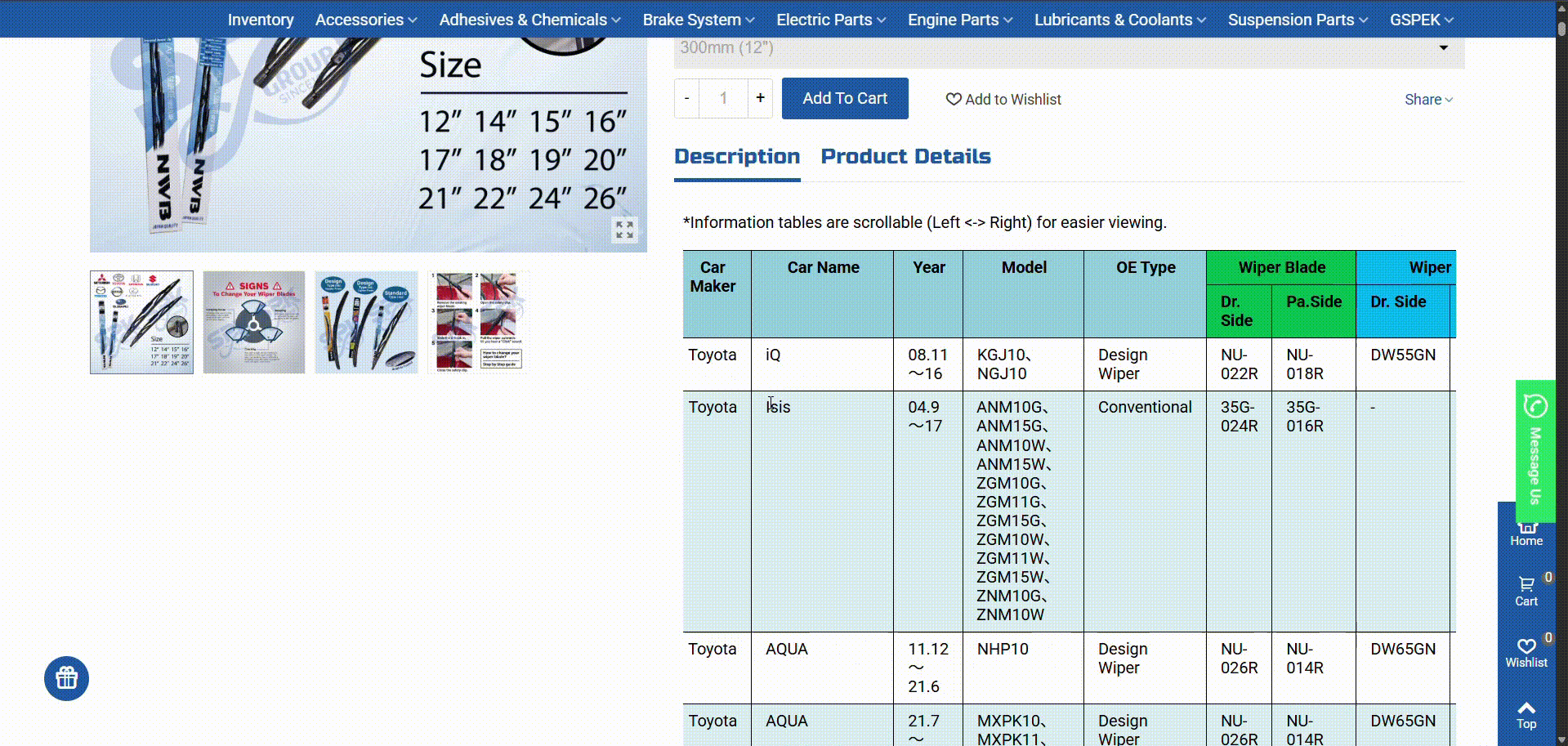This screenshot has width=1568, height=746.
Task: Switch to the Product Details tab
Action: [905, 157]
